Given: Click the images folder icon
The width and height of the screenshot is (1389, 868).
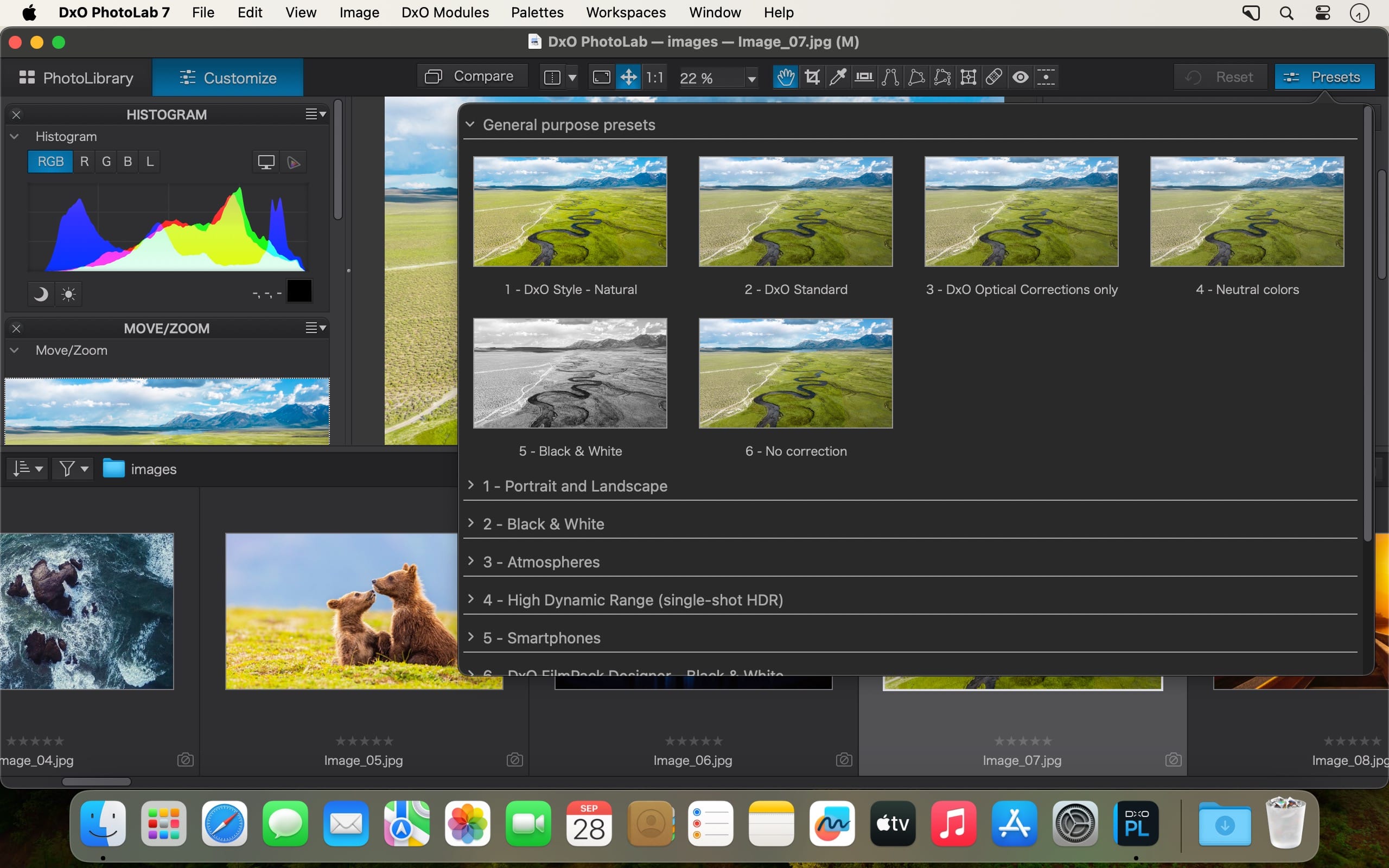Looking at the screenshot, I should (113, 468).
